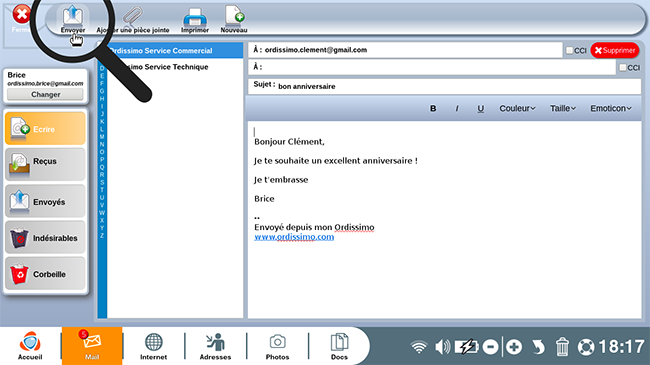Toggle underline formatting
The height and width of the screenshot is (365, 650).
[x=480, y=108]
